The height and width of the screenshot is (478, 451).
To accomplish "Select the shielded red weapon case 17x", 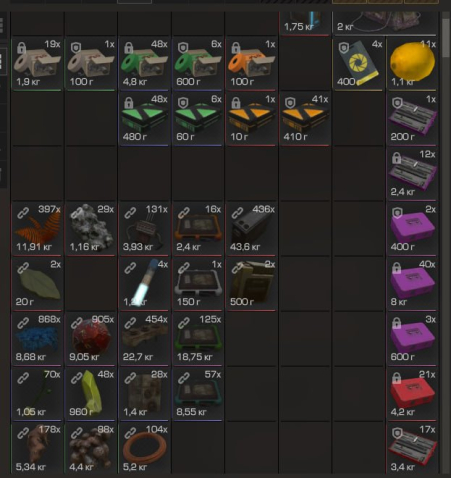I will (412, 448).
